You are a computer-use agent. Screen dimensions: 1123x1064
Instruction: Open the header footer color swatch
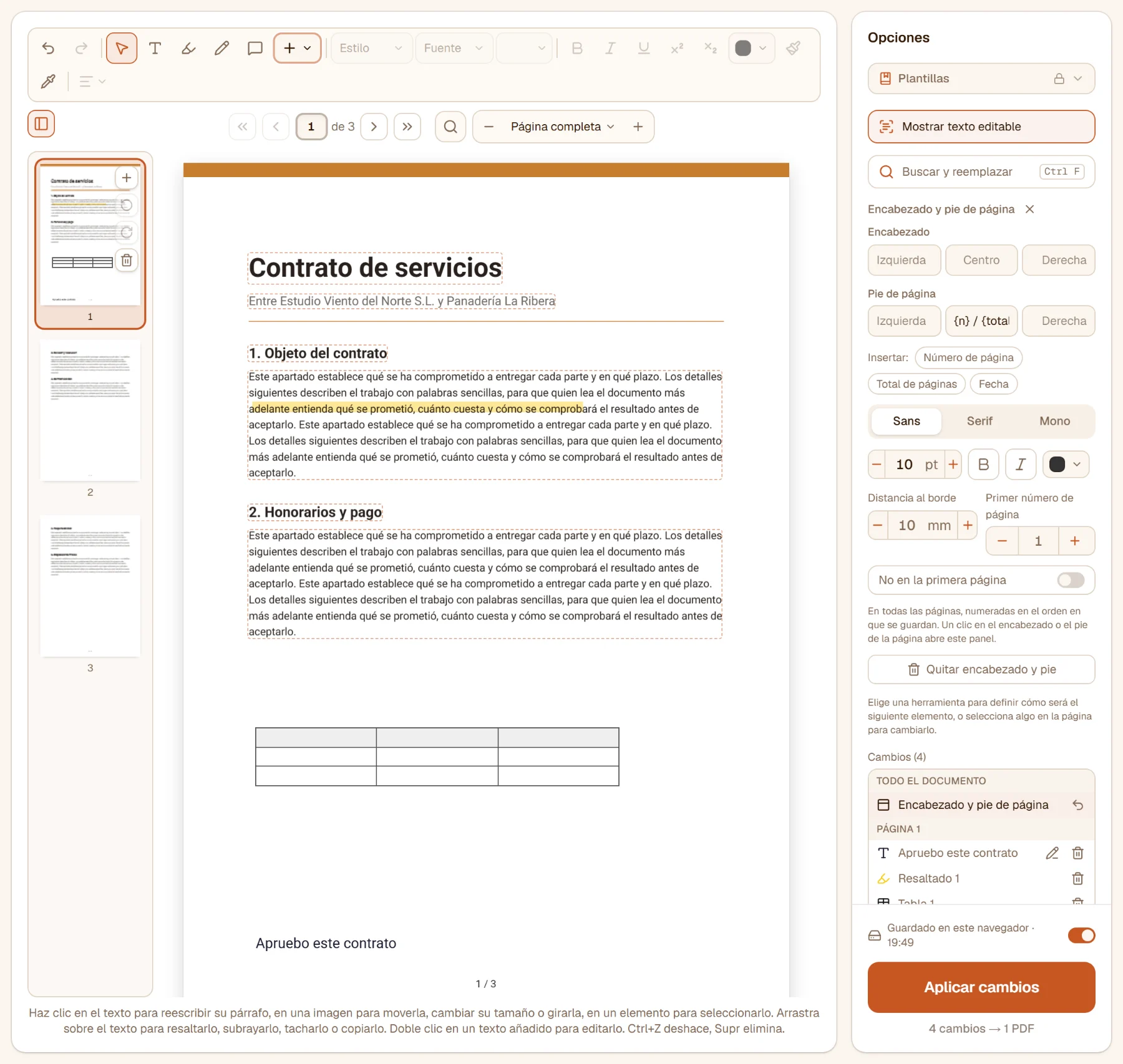click(x=1066, y=465)
